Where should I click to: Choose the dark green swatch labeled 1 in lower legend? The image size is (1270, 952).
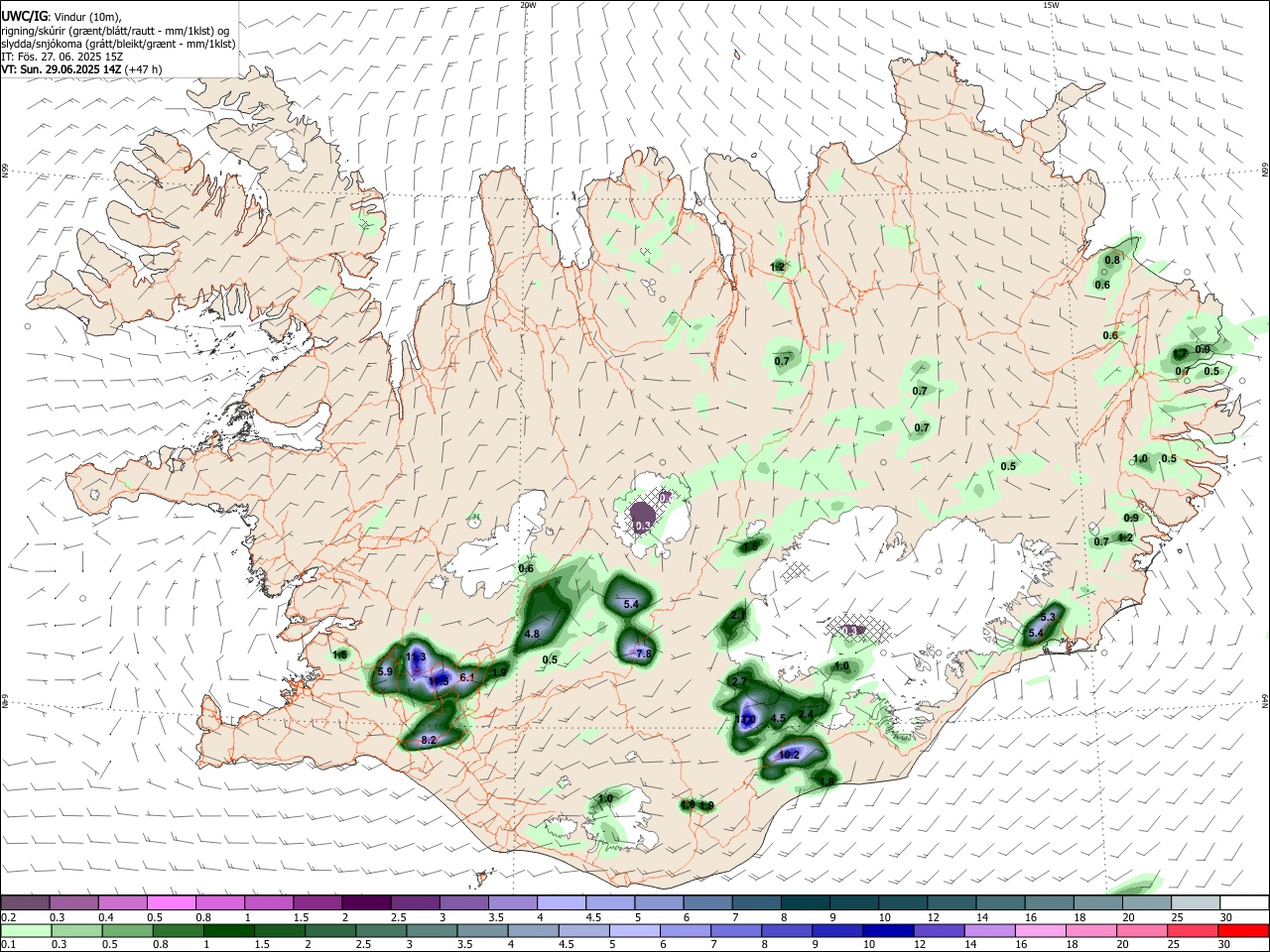228,930
